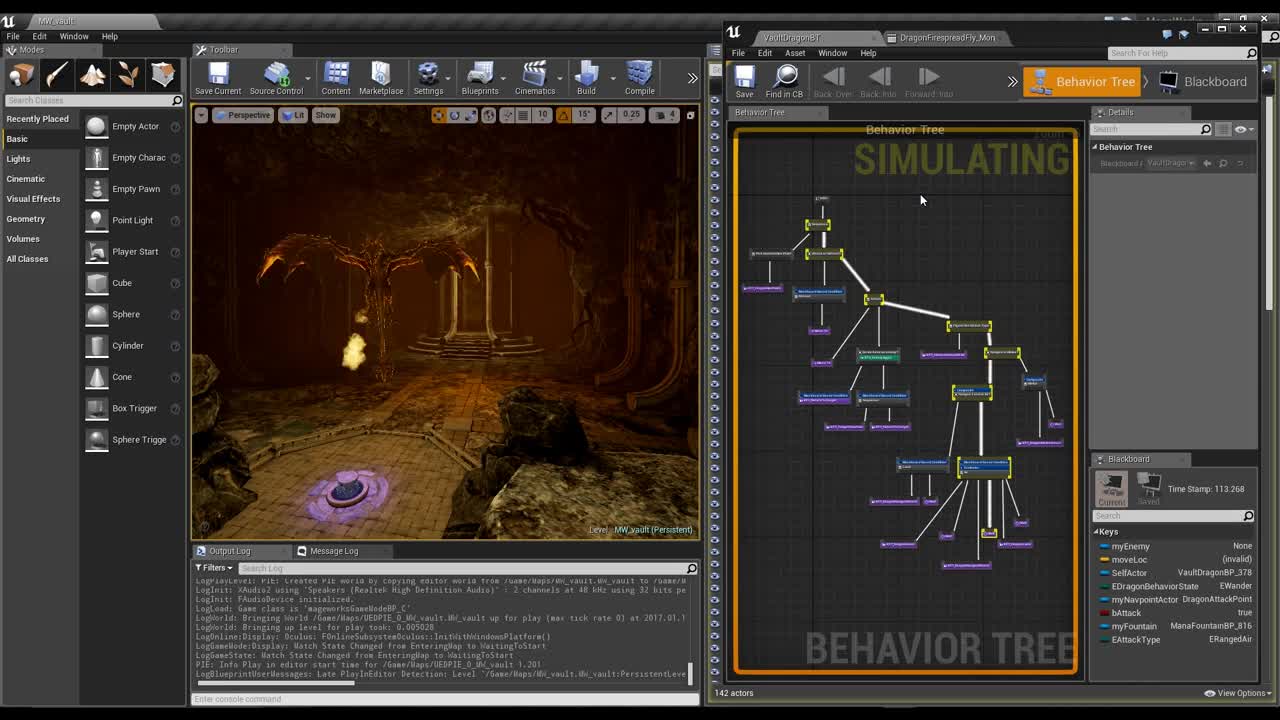Open the Marketplace from the toolbar

[x=381, y=75]
